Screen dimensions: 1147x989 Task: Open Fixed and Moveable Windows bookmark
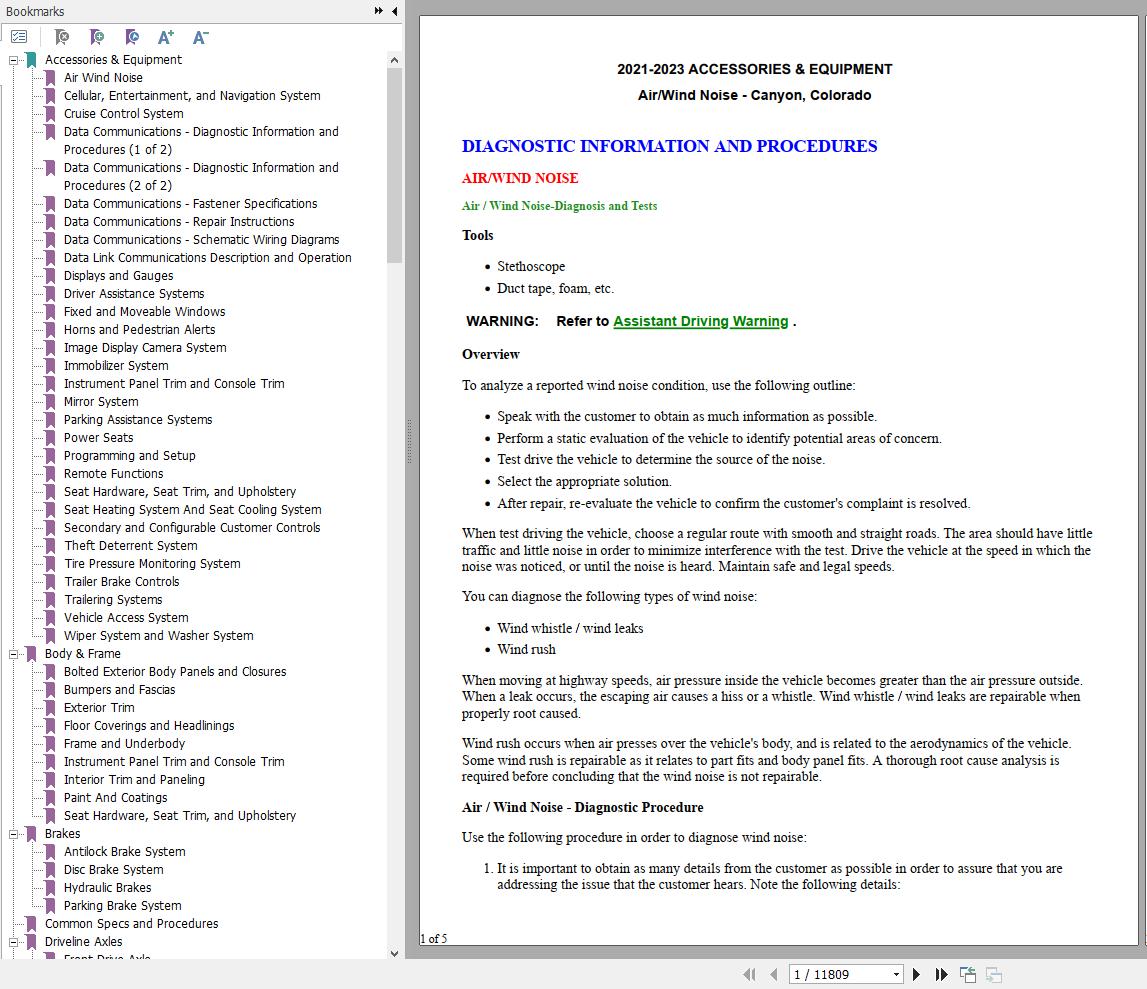tap(144, 312)
